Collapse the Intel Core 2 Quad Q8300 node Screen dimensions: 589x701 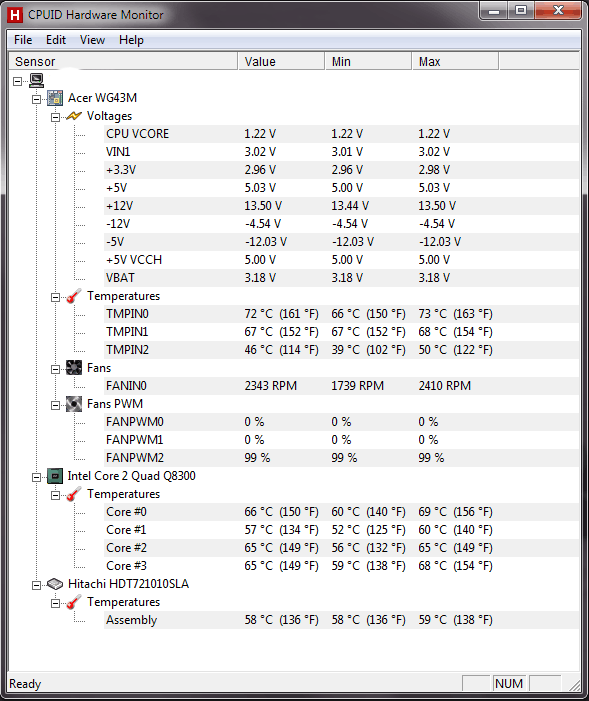coord(36,477)
